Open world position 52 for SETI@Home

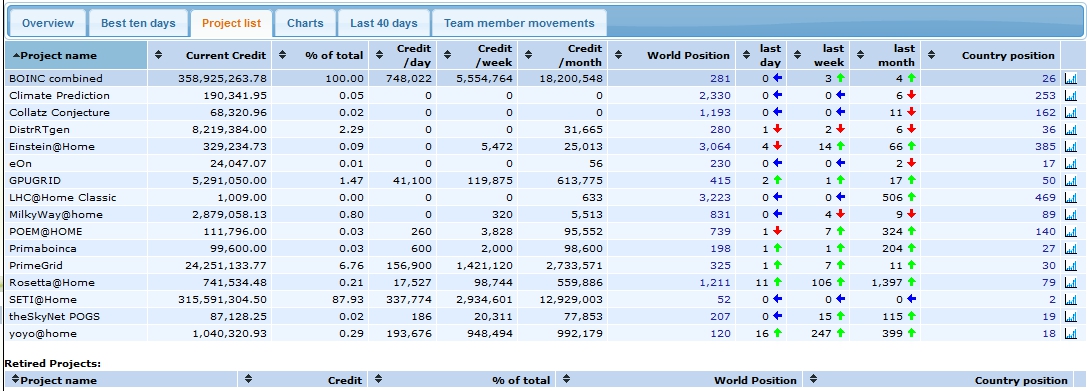(x=724, y=299)
